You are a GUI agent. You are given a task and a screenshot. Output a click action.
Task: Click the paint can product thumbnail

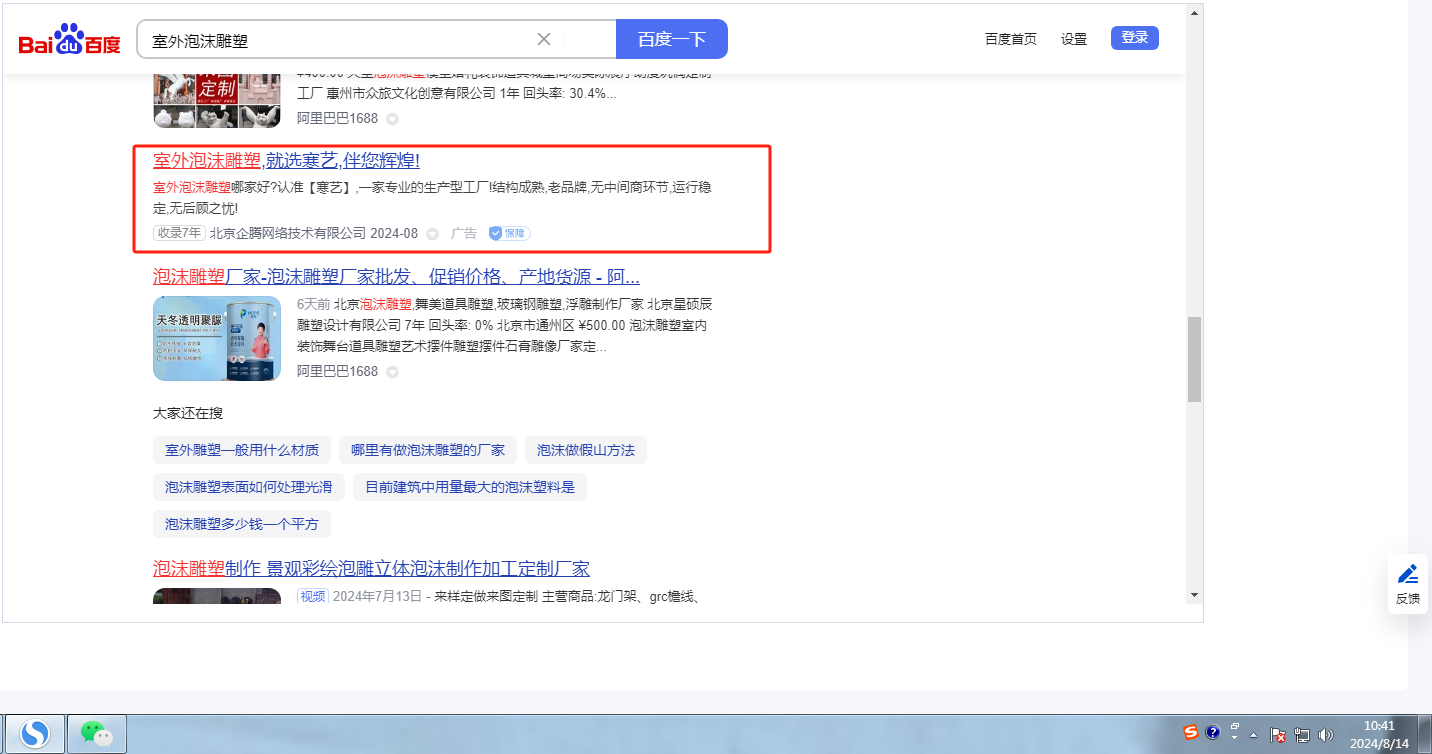(x=217, y=338)
